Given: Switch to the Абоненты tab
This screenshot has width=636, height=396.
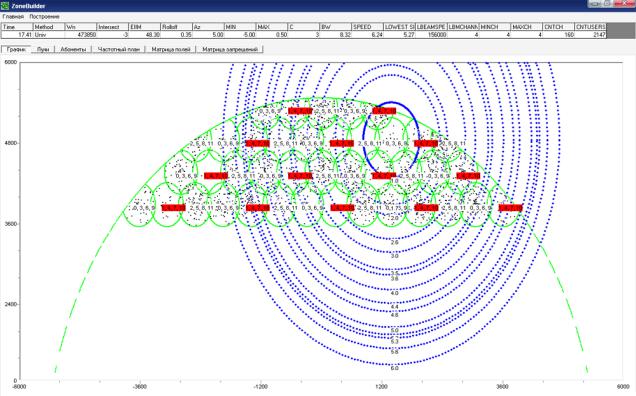Looking at the screenshot, I should [x=73, y=49].
